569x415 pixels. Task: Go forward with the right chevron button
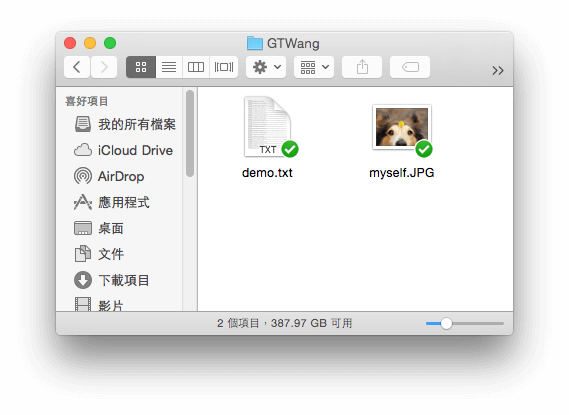click(x=104, y=67)
